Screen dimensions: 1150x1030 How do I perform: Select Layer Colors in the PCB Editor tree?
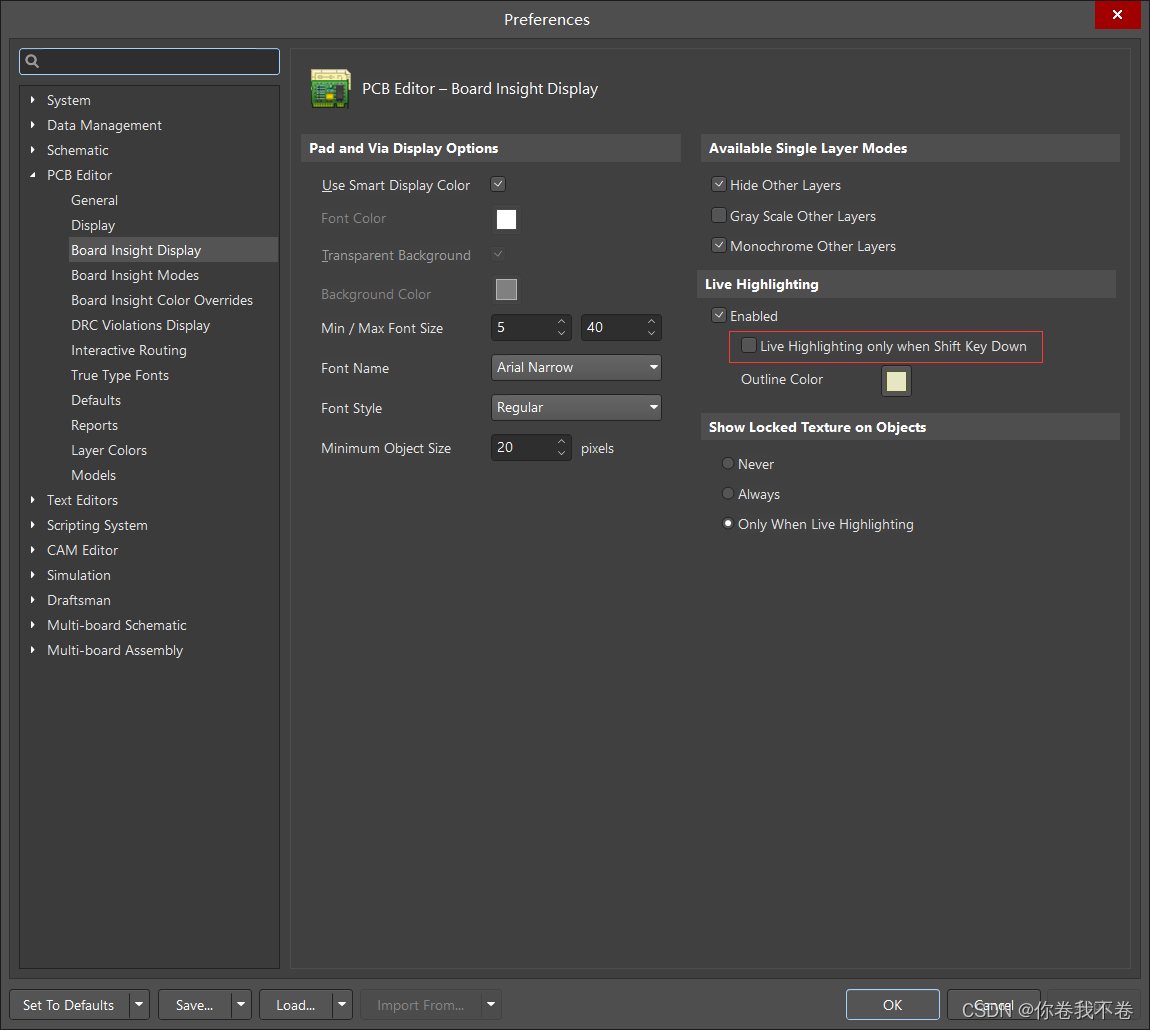tap(109, 450)
